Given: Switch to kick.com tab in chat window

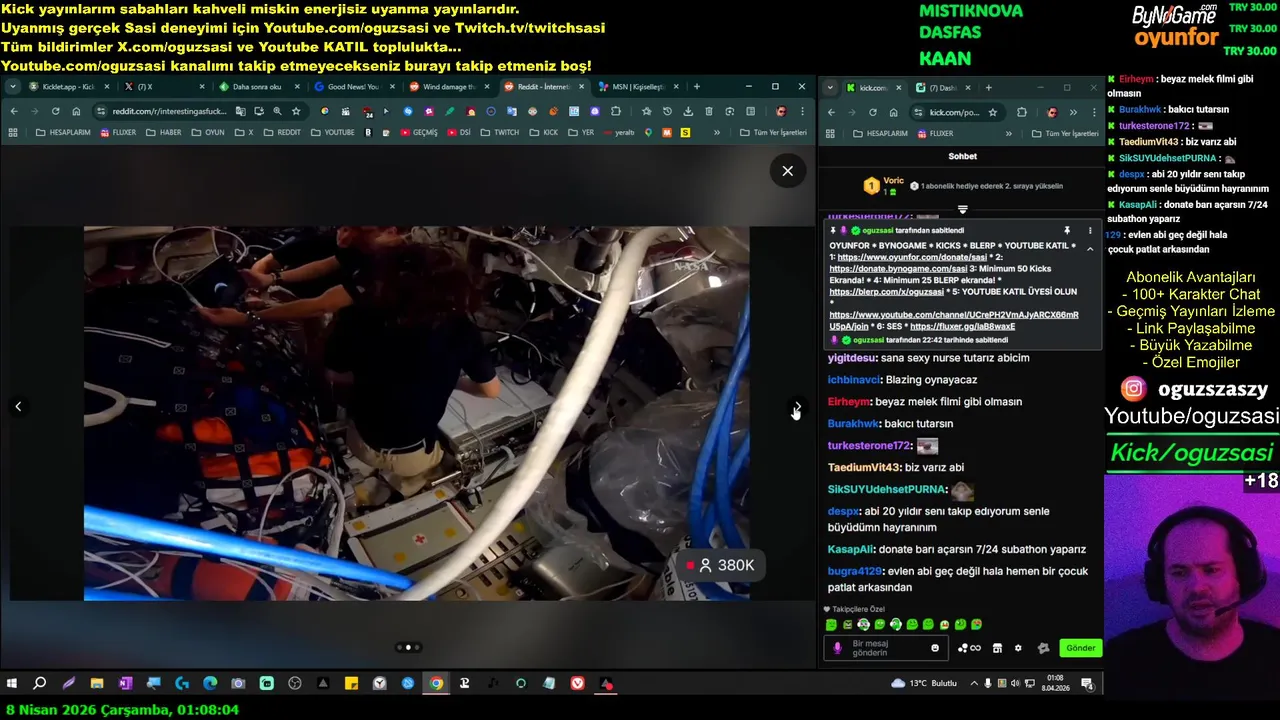Looking at the screenshot, I should click(x=873, y=87).
